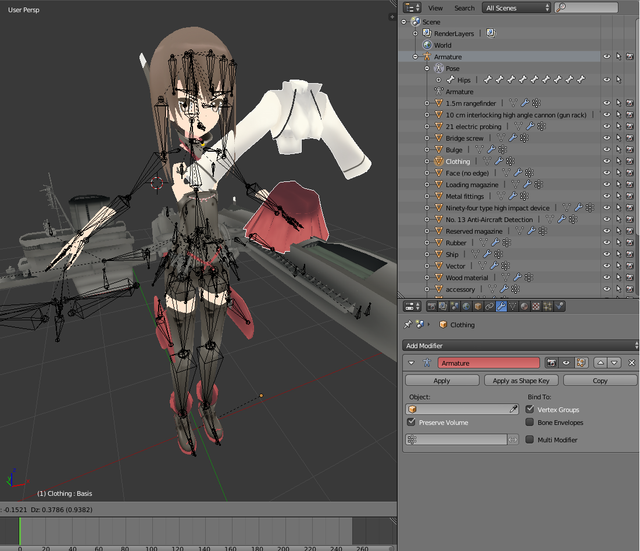
Task: Hide Clothing object via eye icon
Action: click(607, 161)
